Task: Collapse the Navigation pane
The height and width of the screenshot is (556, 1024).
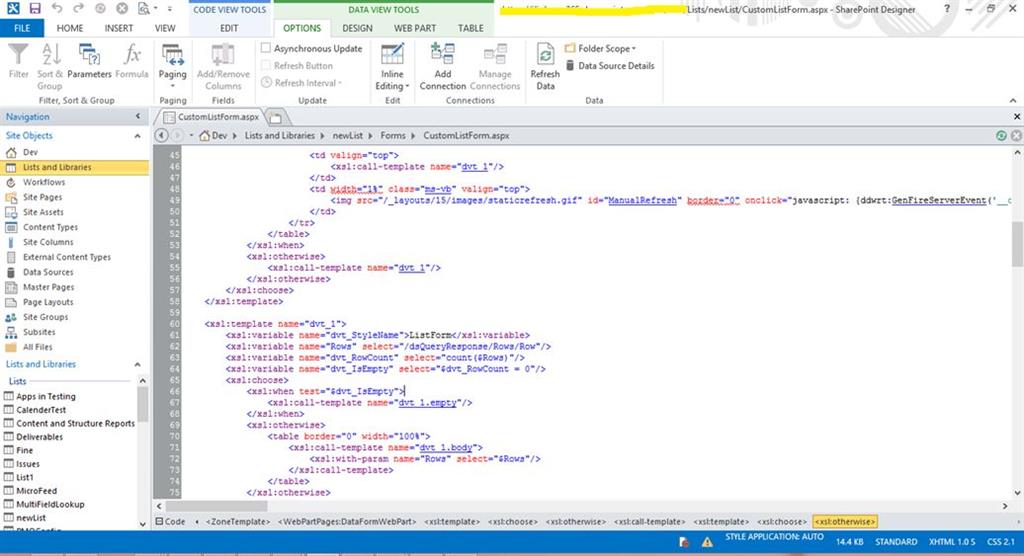Action: 138,117
